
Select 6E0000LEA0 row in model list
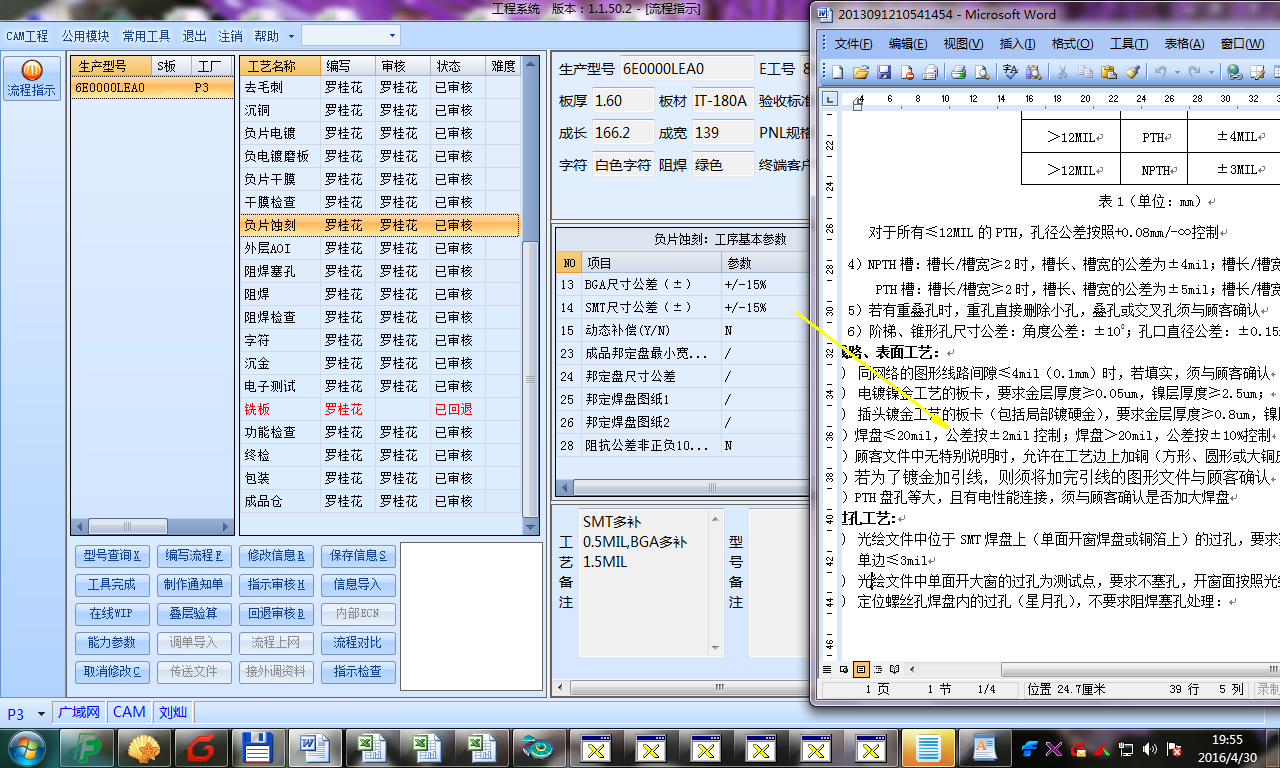tap(152, 87)
